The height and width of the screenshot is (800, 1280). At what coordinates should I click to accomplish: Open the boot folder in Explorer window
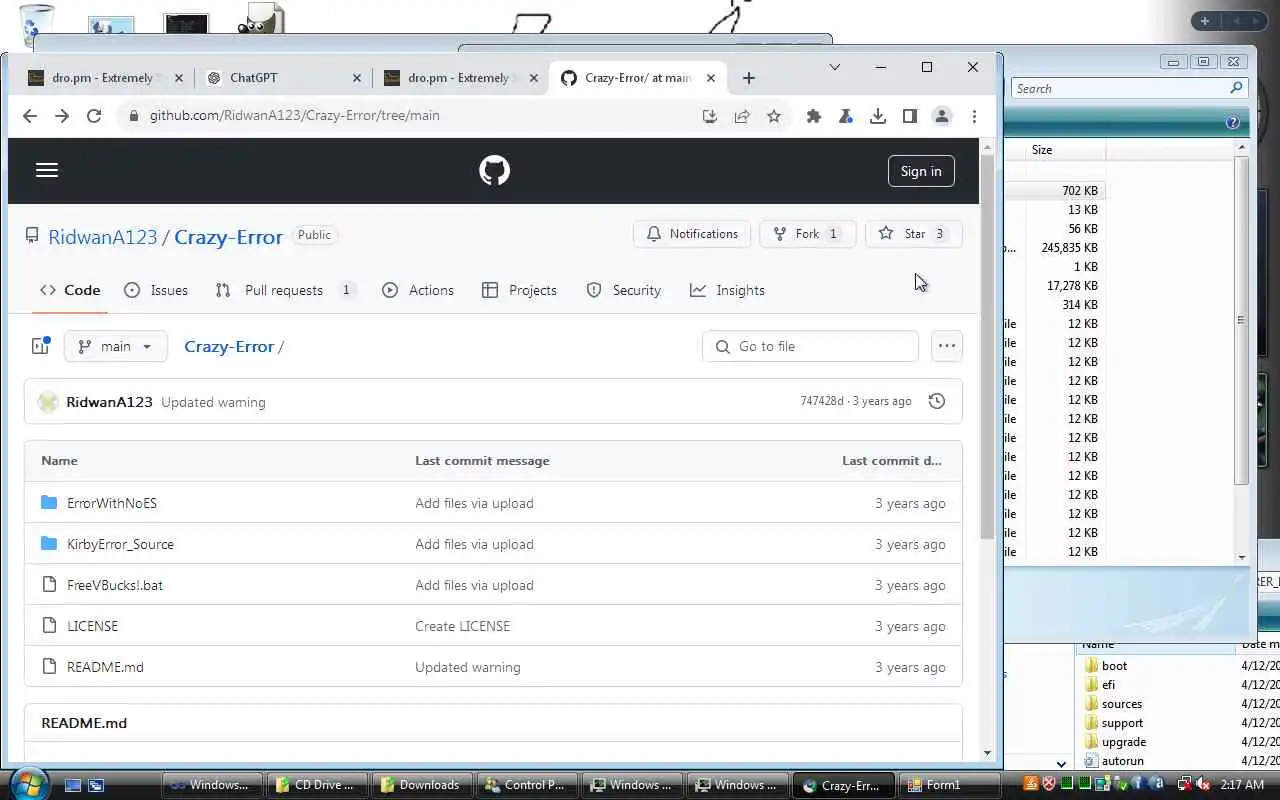1114,666
